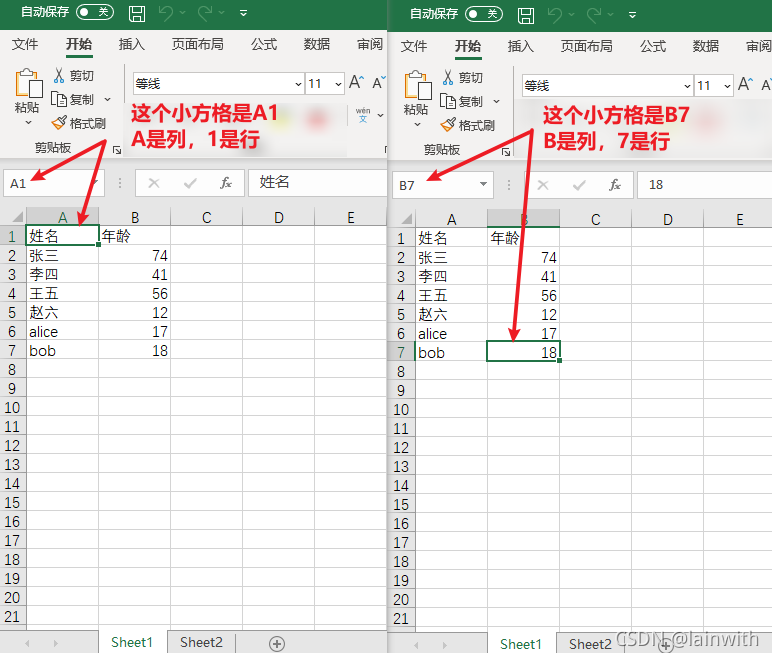The image size is (772, 653).
Task: Switch to 页面布局 tab in left window
Action: point(197,44)
